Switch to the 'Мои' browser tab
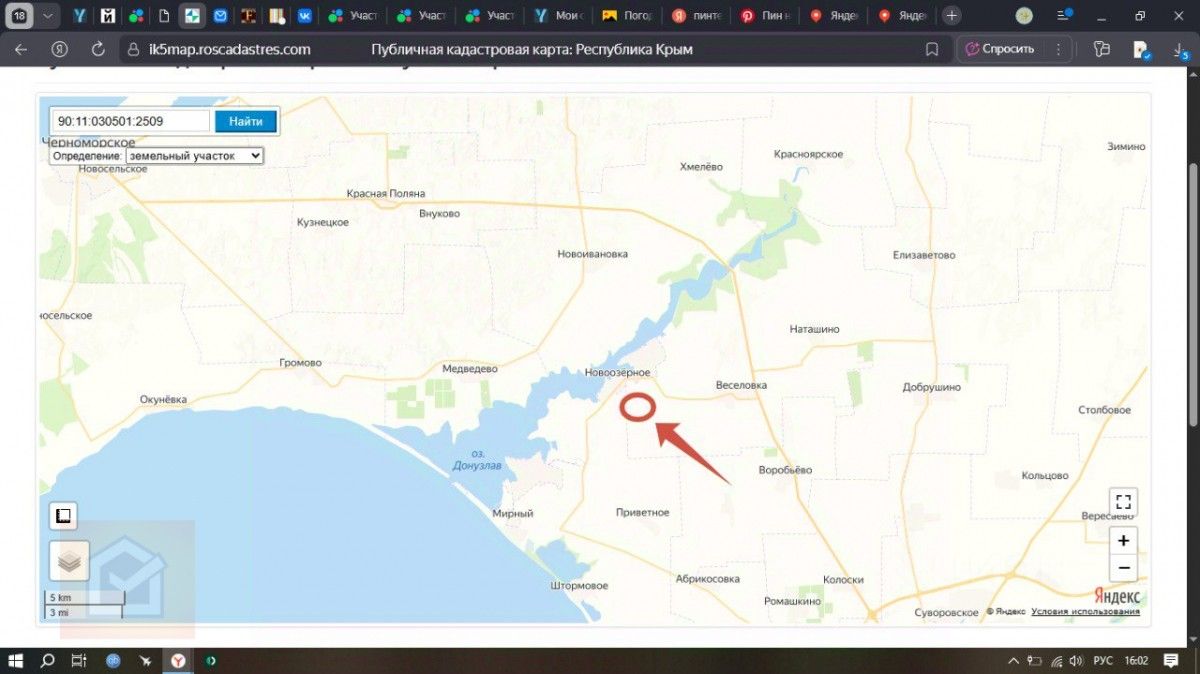This screenshot has width=1200, height=674. pyautogui.click(x=557, y=16)
